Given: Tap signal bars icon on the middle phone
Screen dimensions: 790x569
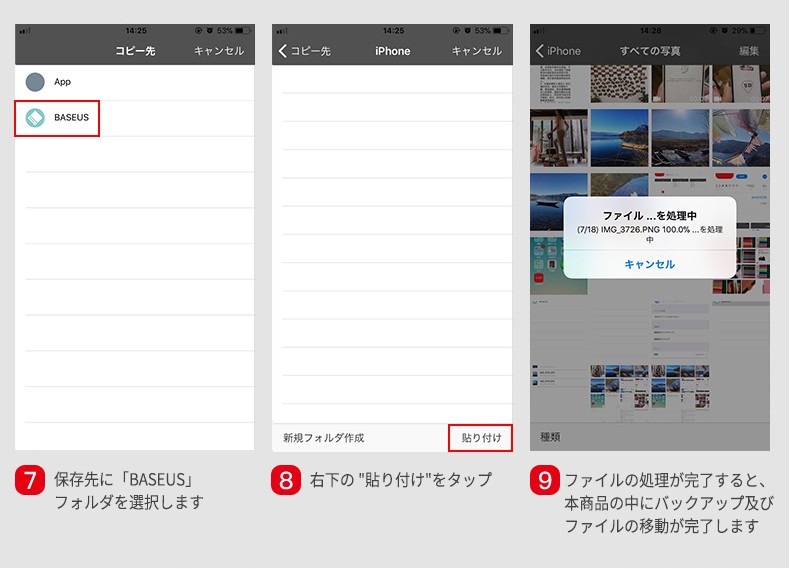Looking at the screenshot, I should point(281,31).
